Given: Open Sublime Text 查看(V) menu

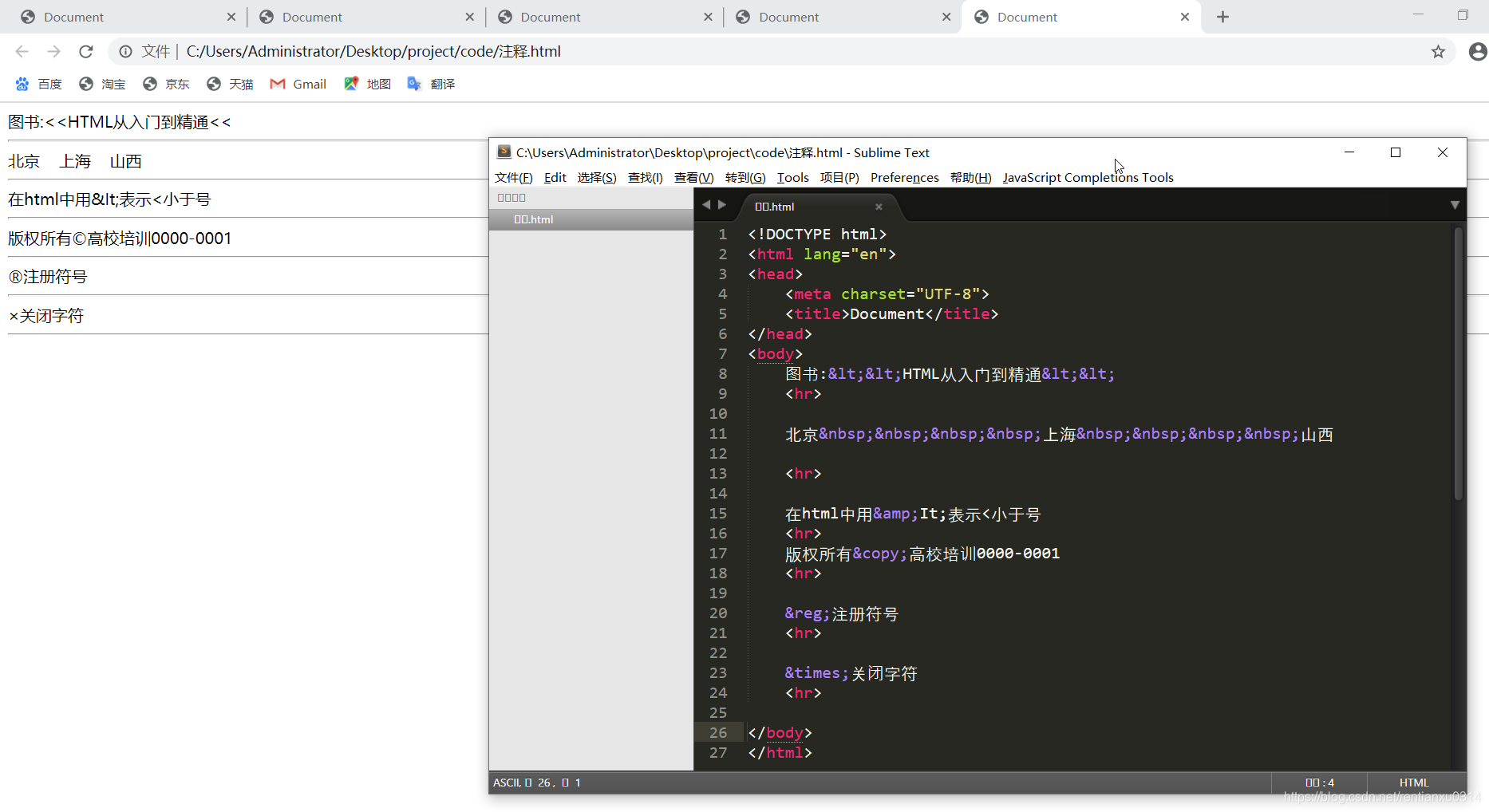Looking at the screenshot, I should (693, 177).
